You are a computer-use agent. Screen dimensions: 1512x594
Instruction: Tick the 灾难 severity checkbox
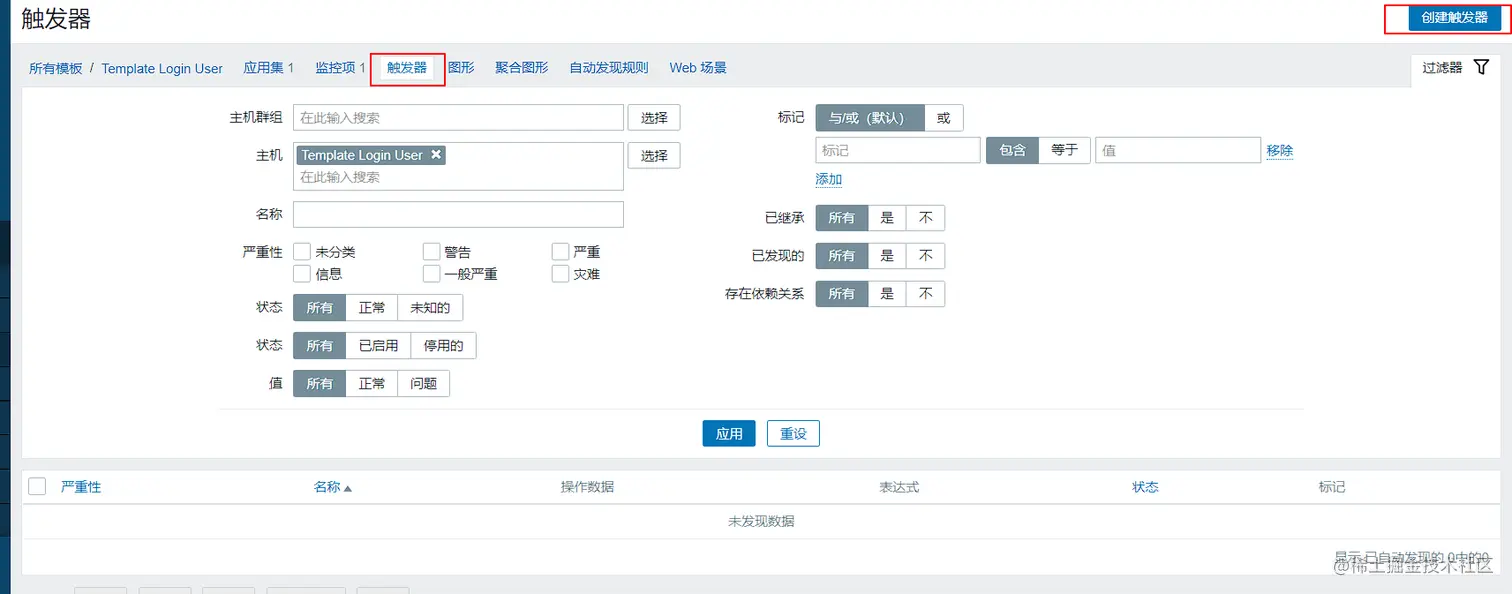560,273
